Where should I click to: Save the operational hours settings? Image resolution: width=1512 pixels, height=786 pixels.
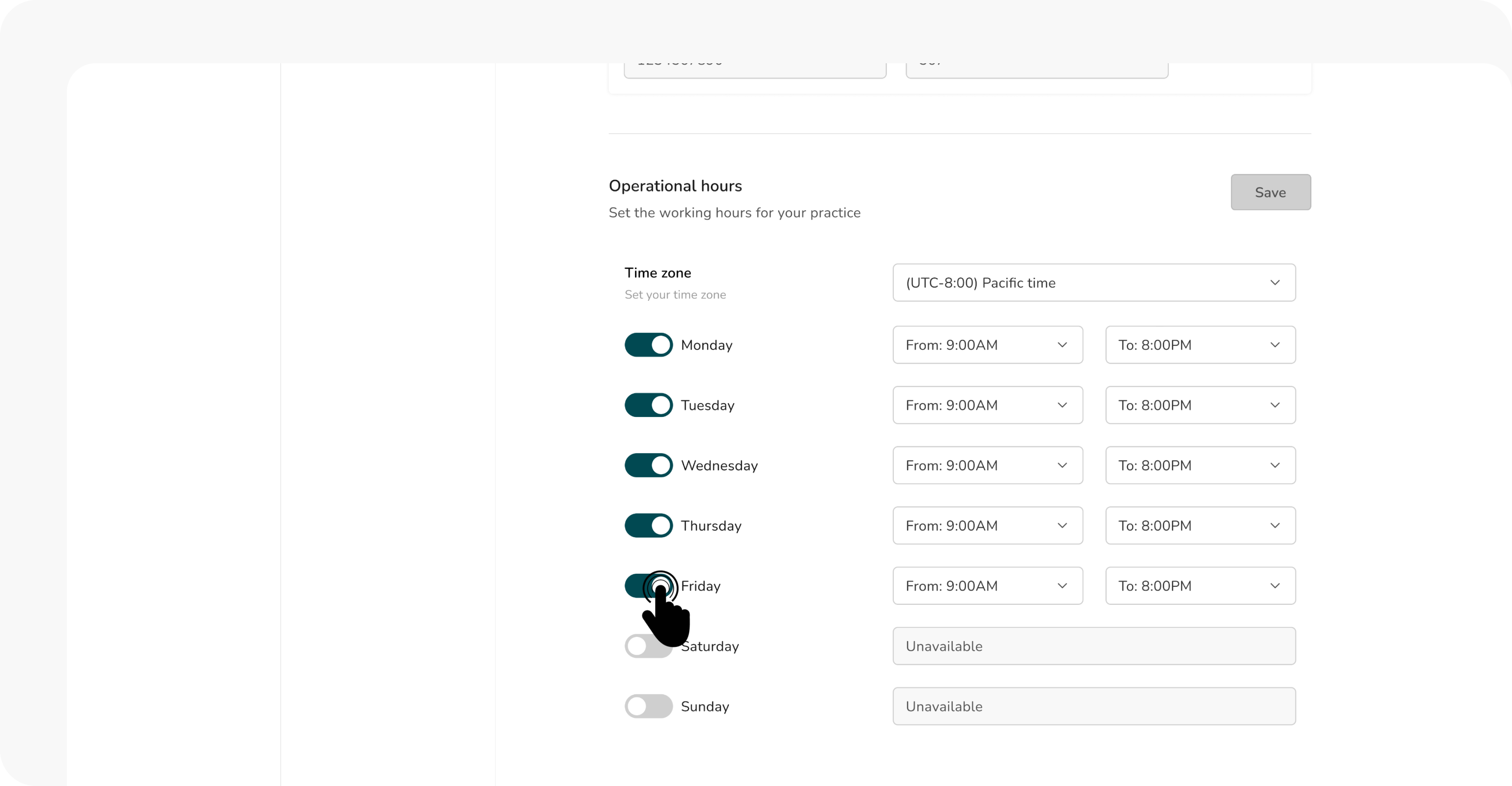pos(1270,192)
